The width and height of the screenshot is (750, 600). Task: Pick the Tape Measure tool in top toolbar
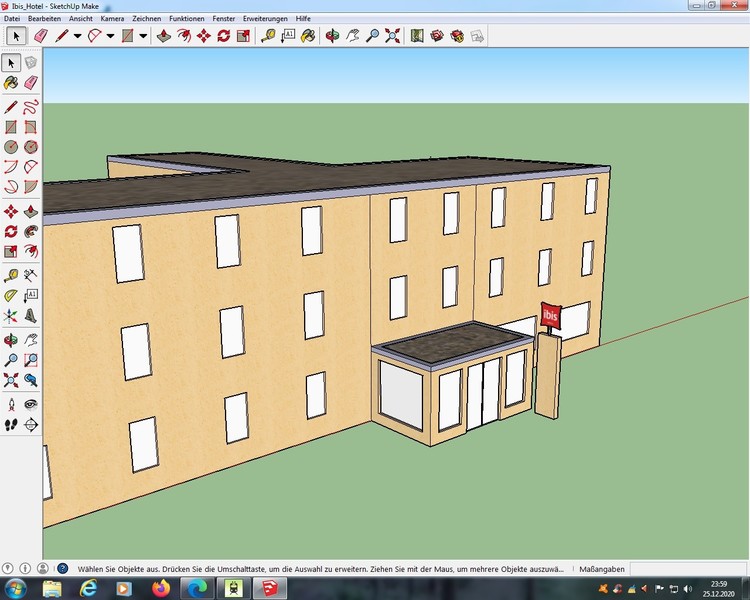(x=267, y=36)
